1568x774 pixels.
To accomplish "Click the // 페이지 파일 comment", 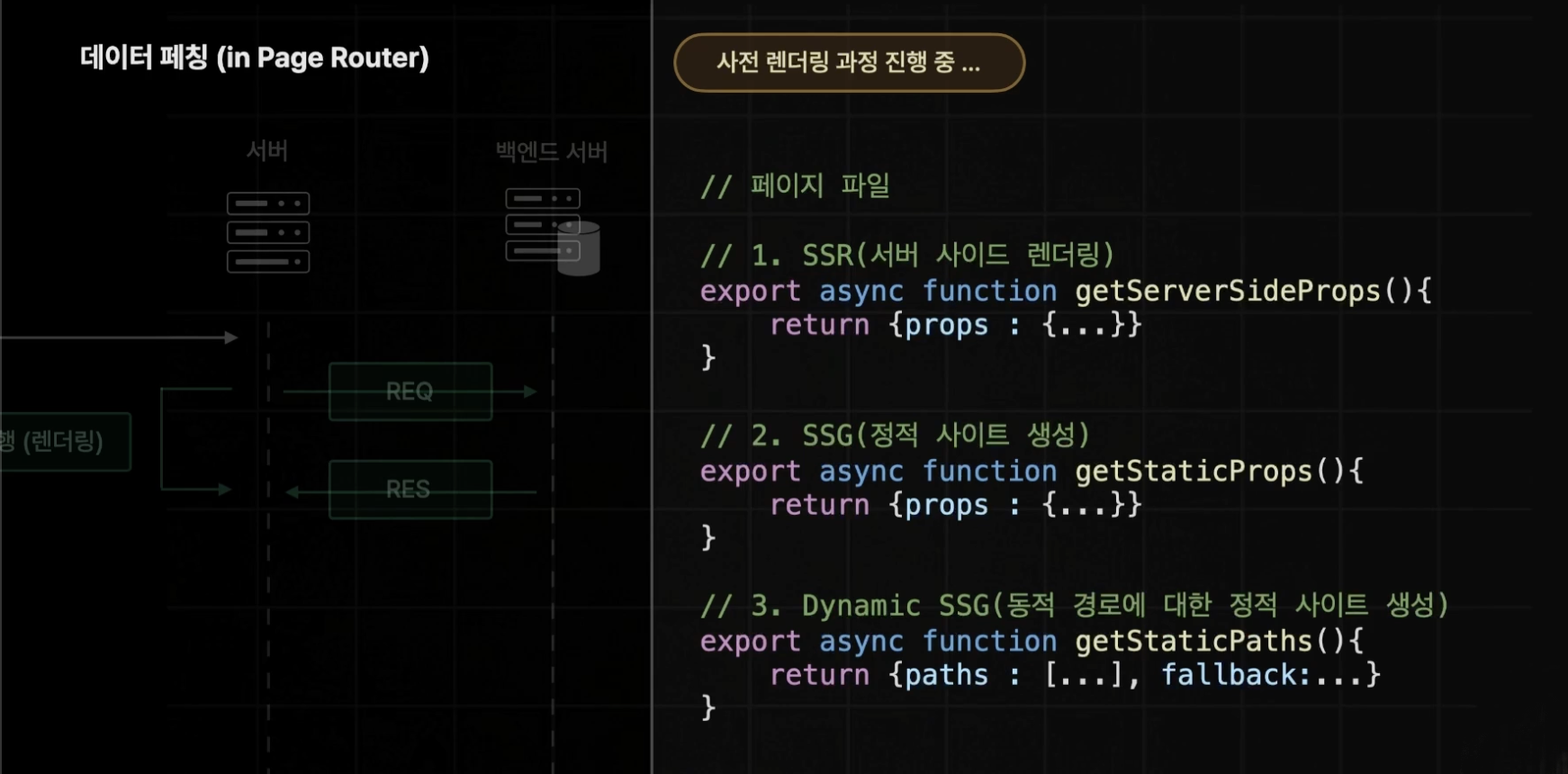I will click(795, 185).
